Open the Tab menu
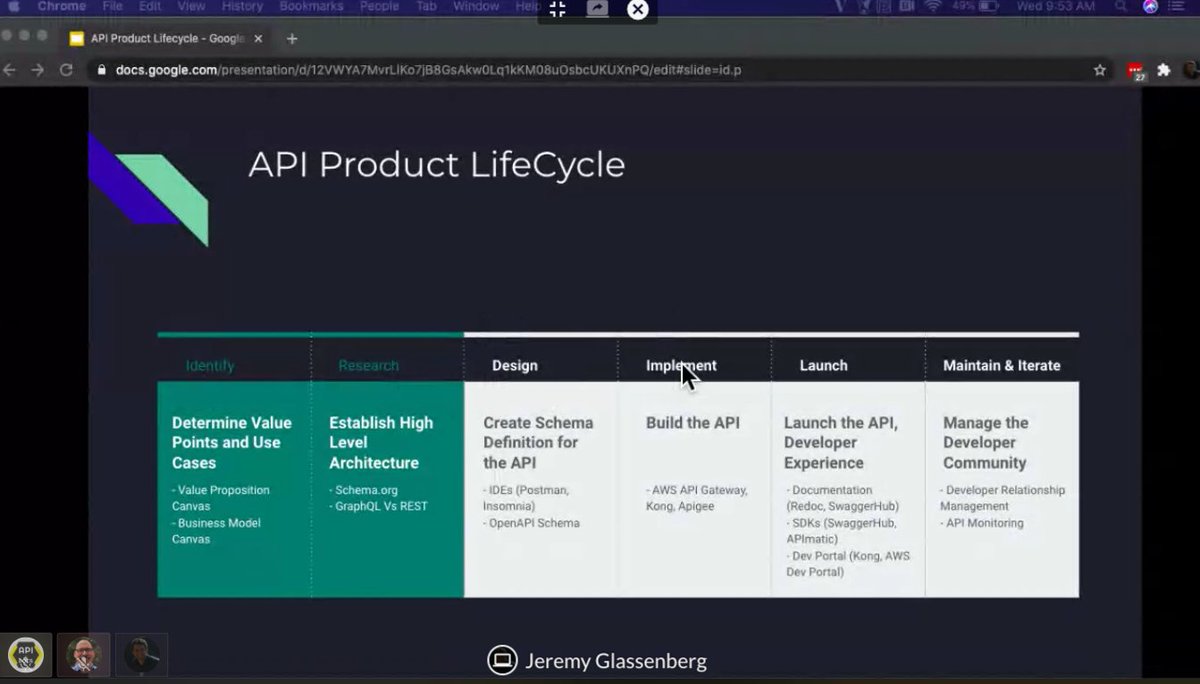Viewport: 1200px width, 684px height. tap(426, 6)
